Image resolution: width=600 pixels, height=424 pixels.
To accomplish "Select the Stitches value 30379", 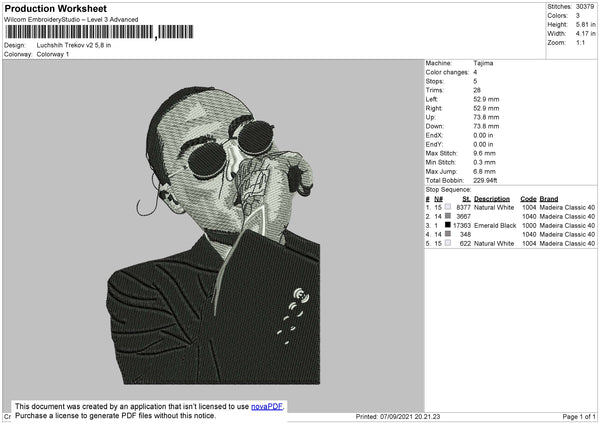I will click(x=585, y=7).
